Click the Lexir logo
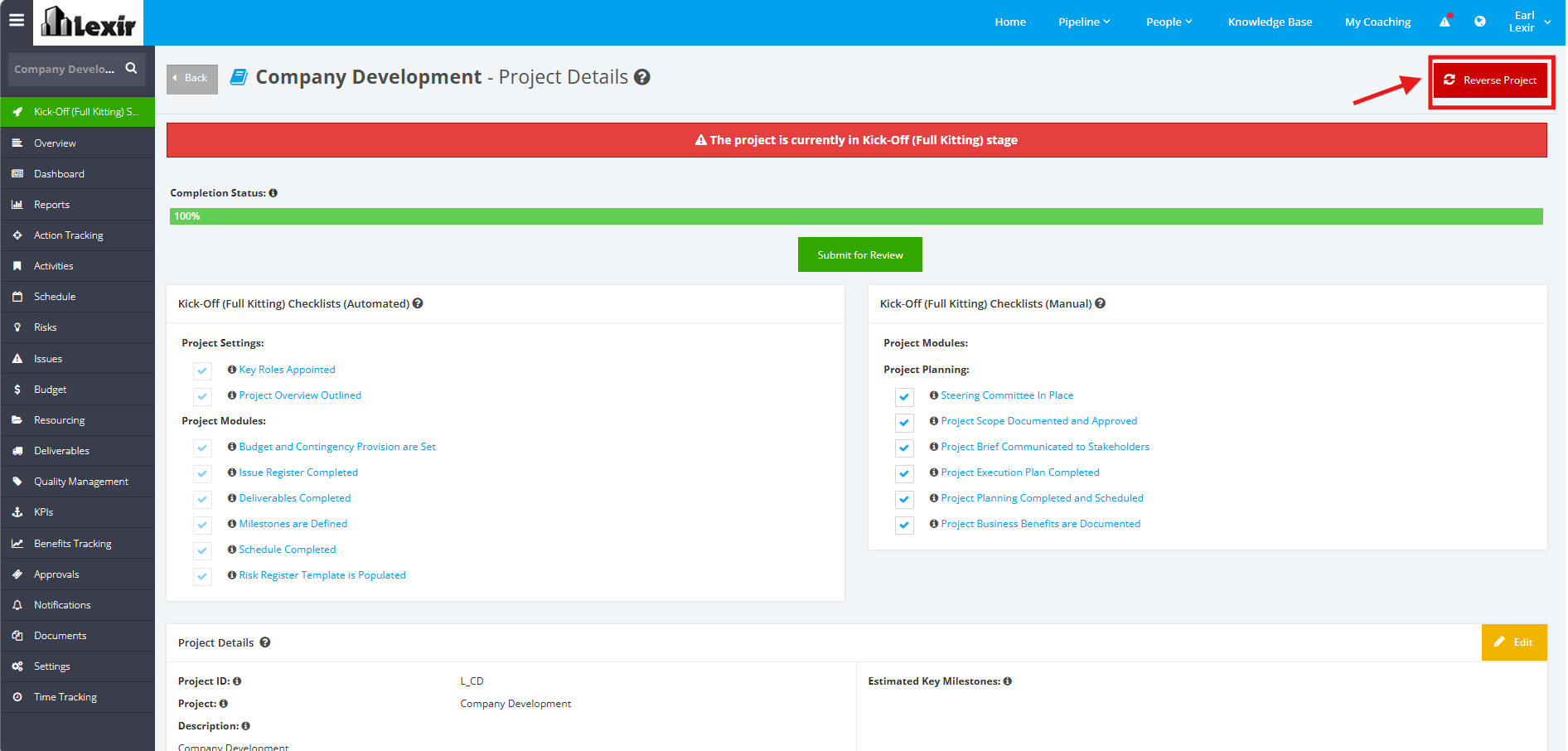This screenshot has height=751, width=1568. tap(88, 22)
